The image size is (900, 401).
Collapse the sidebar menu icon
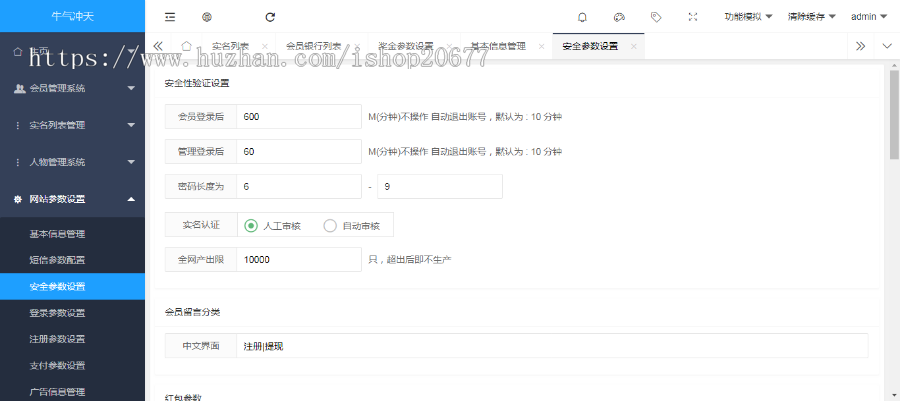click(x=170, y=17)
